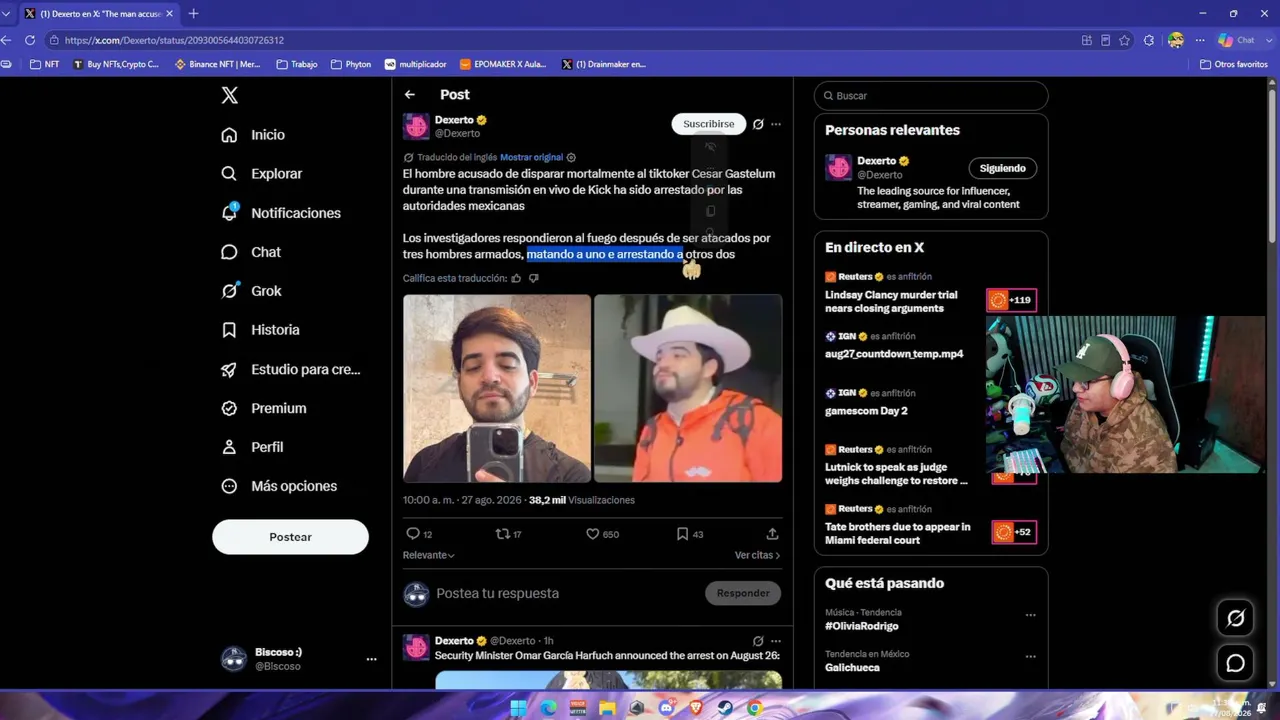Screen dimensions: 1280x720
Task: Click the browser reload button
Action: tap(30, 40)
